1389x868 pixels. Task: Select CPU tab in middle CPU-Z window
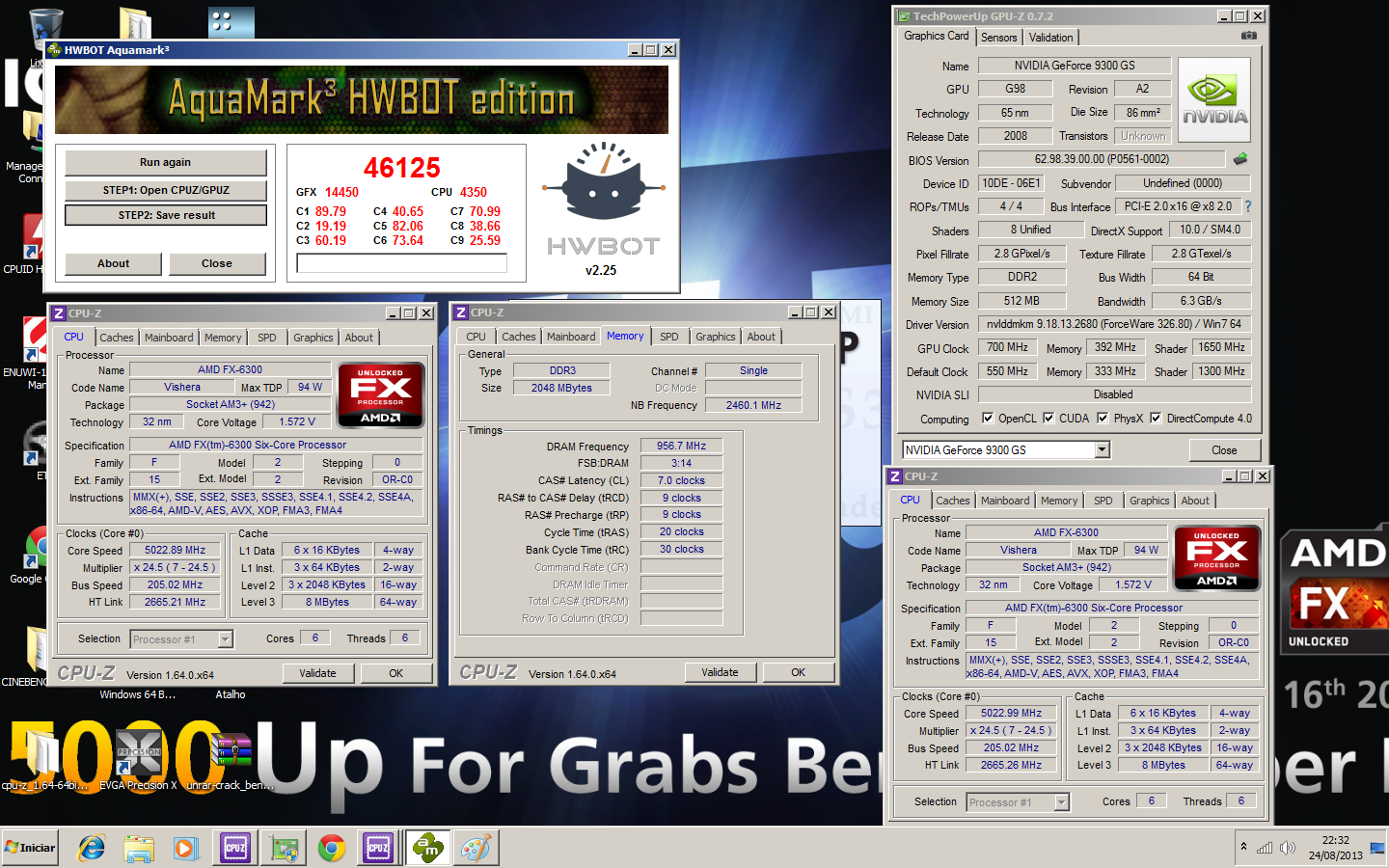click(477, 337)
